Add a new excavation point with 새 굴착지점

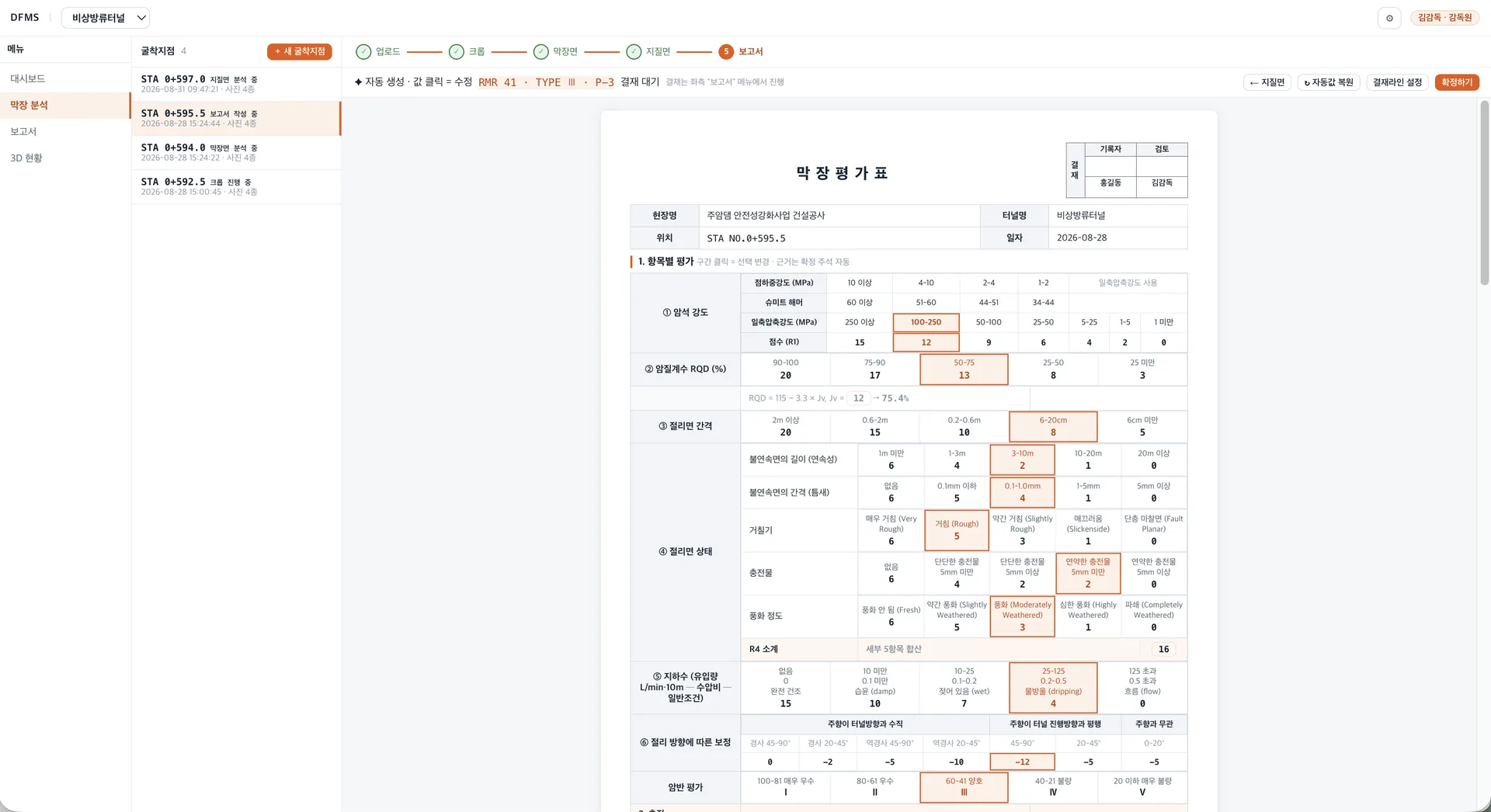(x=300, y=51)
